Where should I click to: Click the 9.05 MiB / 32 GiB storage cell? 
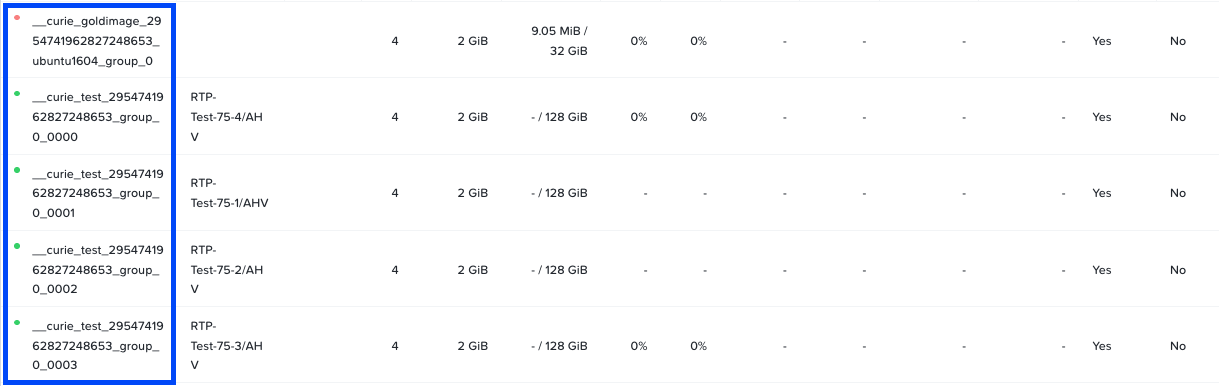coord(559,41)
